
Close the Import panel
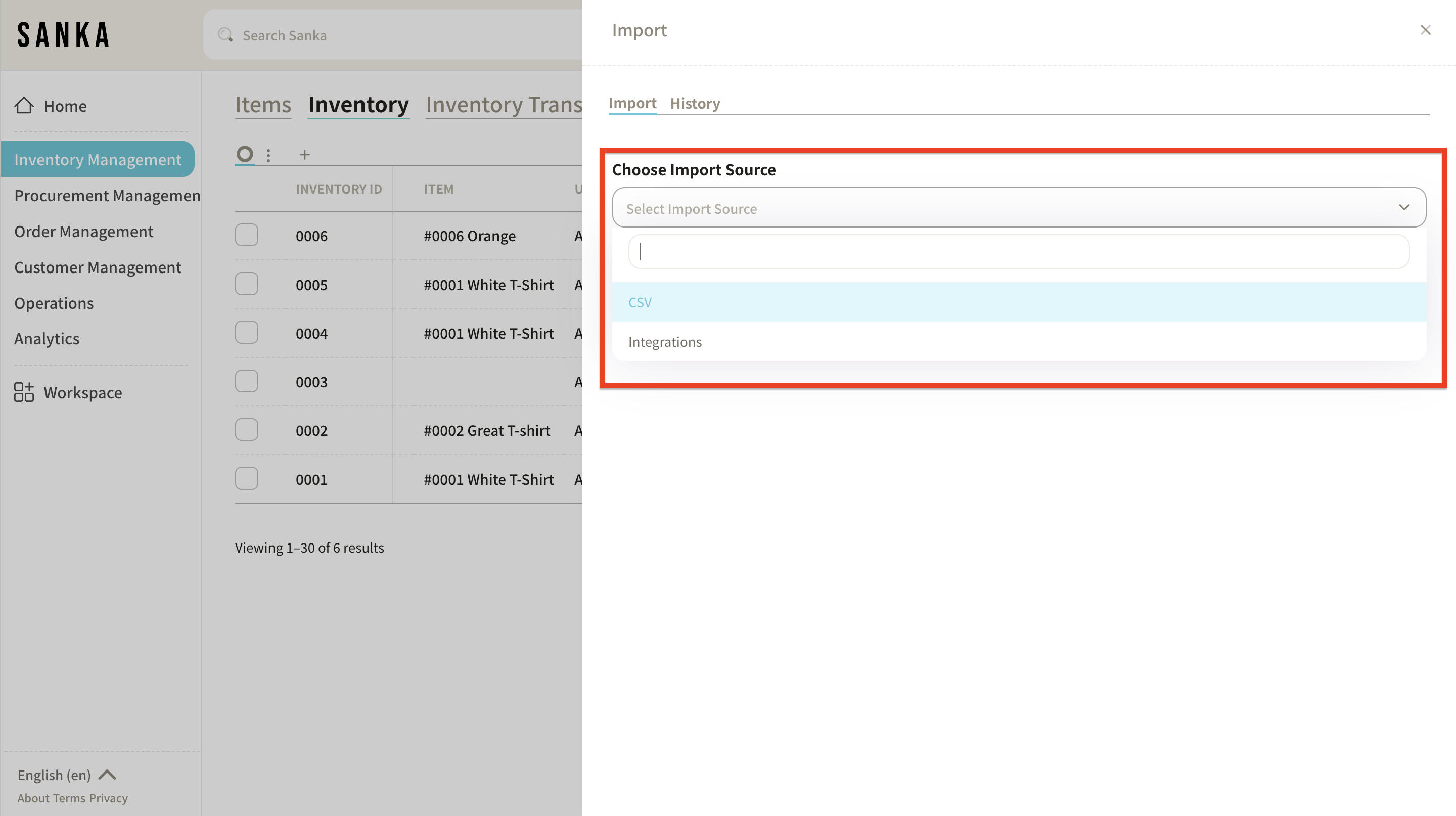point(1425,30)
